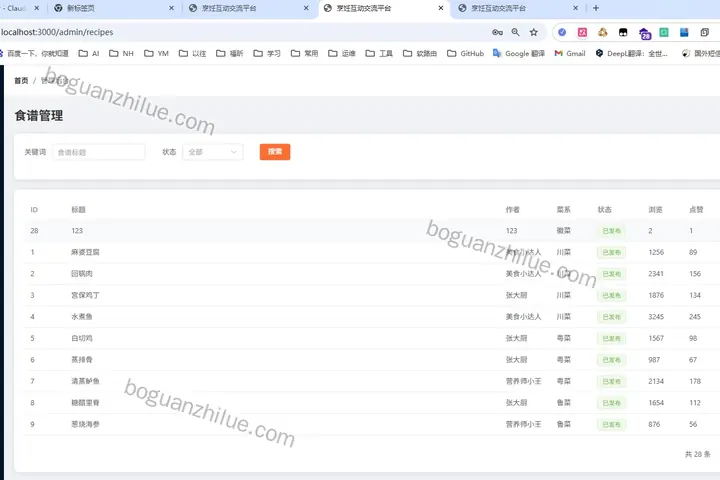The height and width of the screenshot is (480, 720).
Task: Select the 葱烧海参 recipe title
Action: (85, 424)
